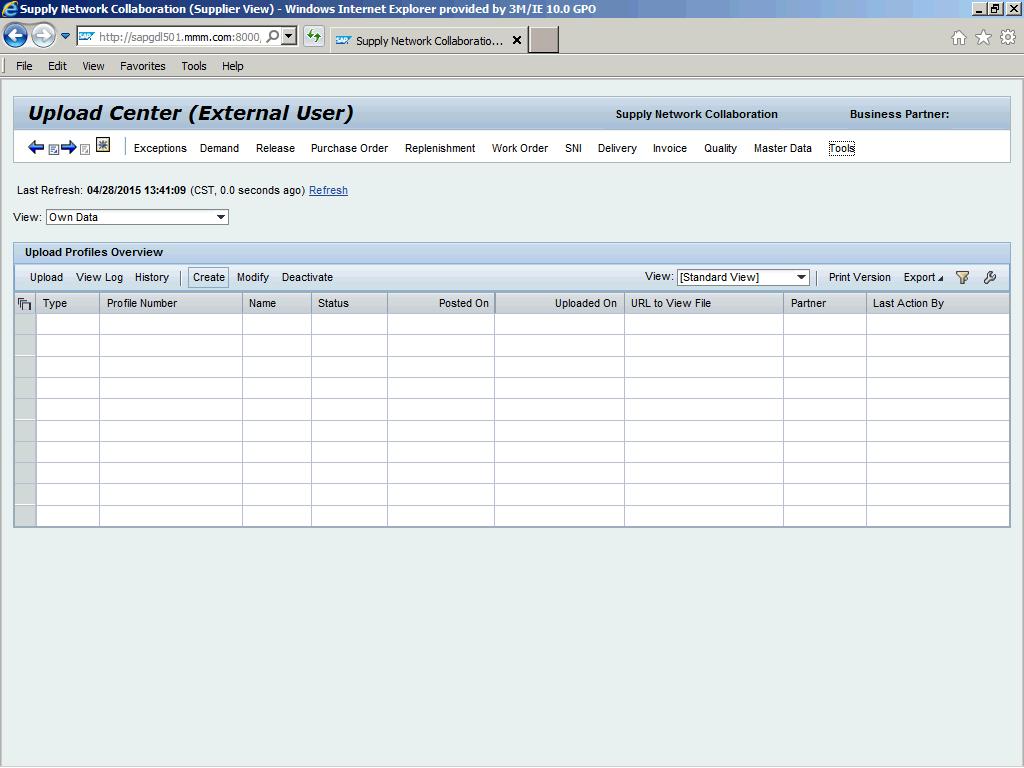The width and height of the screenshot is (1024, 768).
Task: Open a new browser tab
Action: click(x=543, y=40)
